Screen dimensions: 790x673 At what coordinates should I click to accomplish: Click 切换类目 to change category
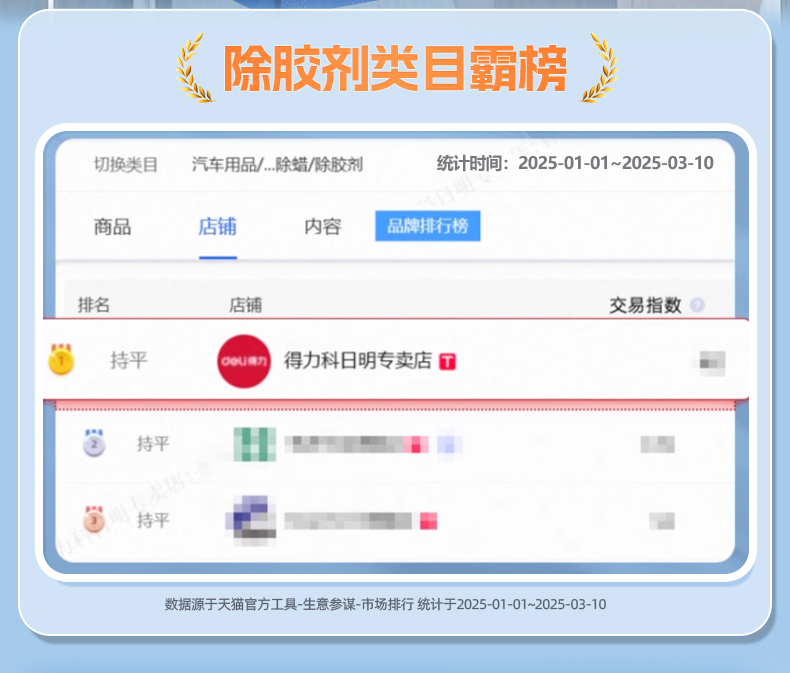pos(126,164)
